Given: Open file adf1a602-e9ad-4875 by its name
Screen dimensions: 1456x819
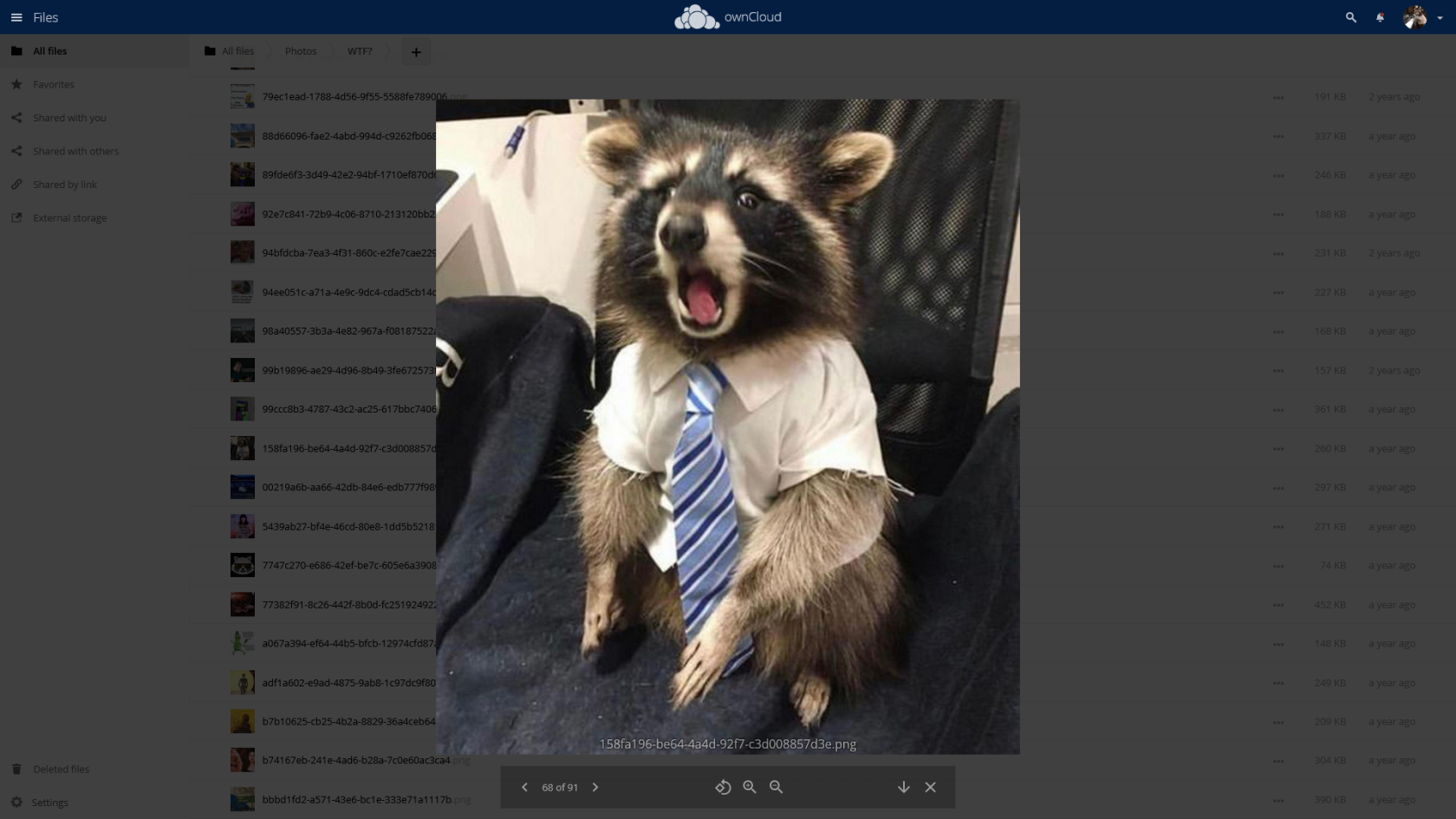Looking at the screenshot, I should (x=348, y=683).
